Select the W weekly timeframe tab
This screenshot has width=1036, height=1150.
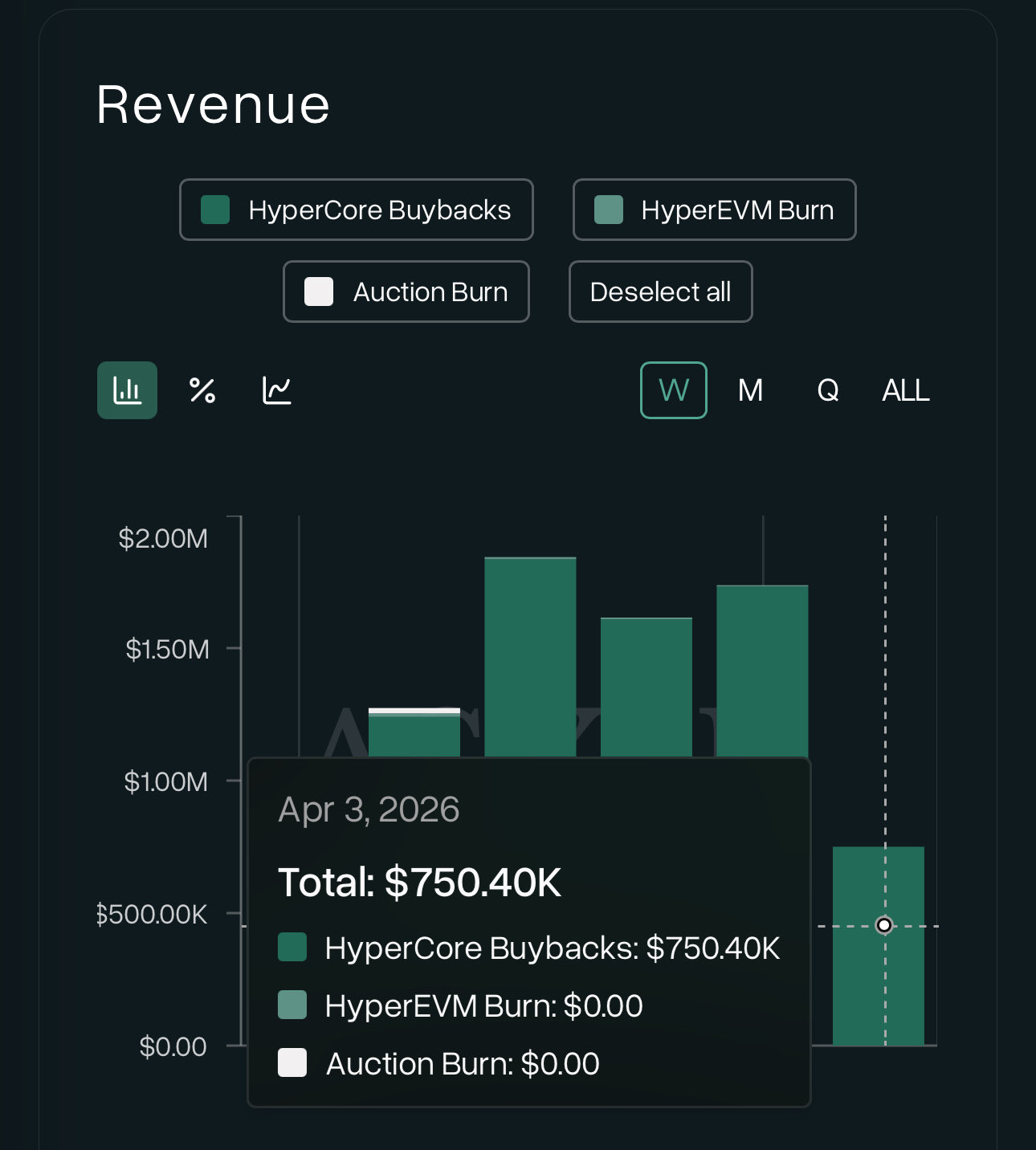(673, 390)
